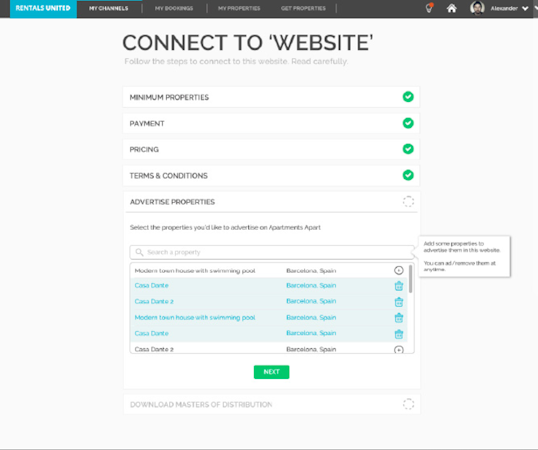Remove highlighted Modern town house with trash icon
The height and width of the screenshot is (450, 538).
pos(398,318)
